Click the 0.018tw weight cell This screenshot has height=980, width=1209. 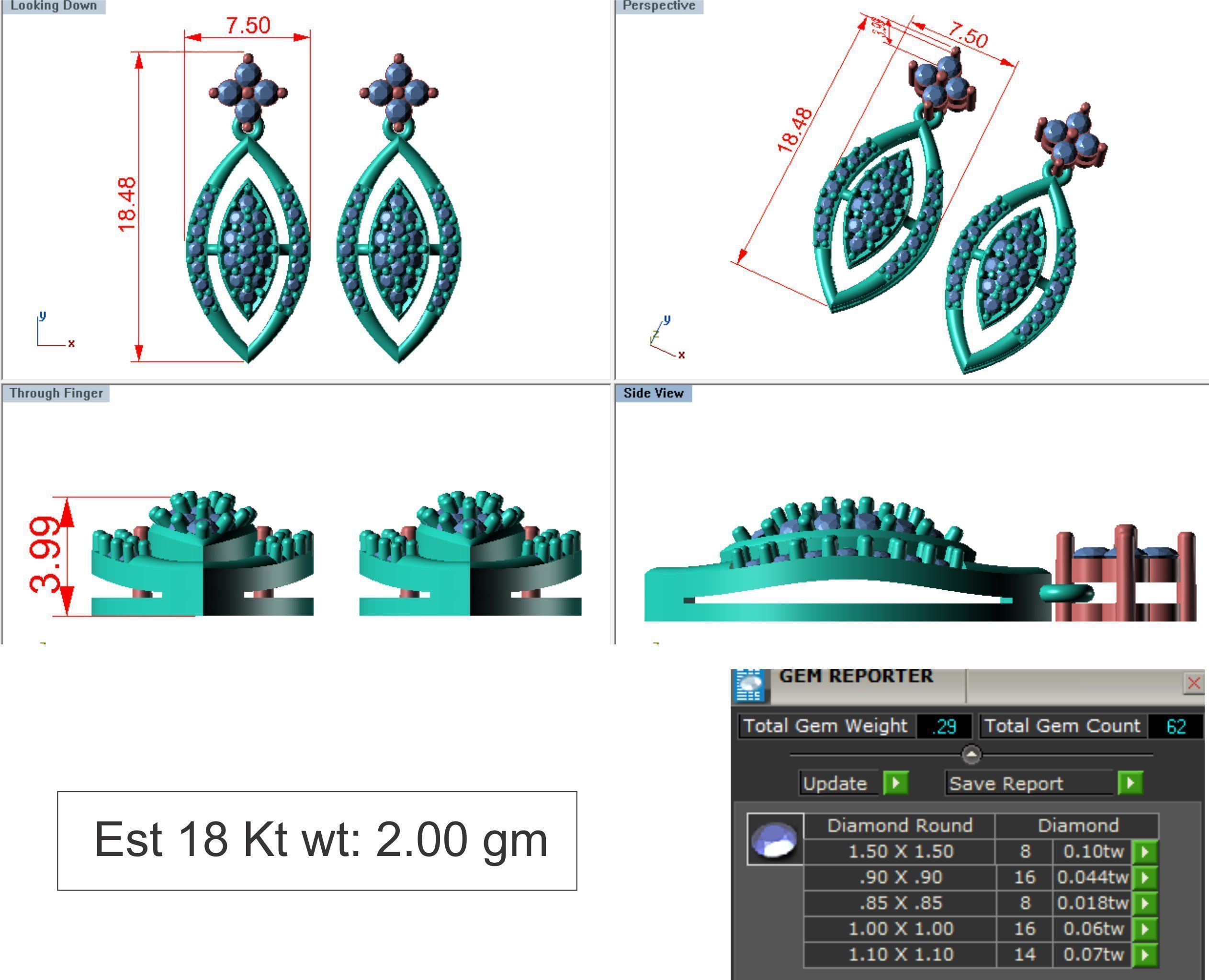(x=1093, y=903)
